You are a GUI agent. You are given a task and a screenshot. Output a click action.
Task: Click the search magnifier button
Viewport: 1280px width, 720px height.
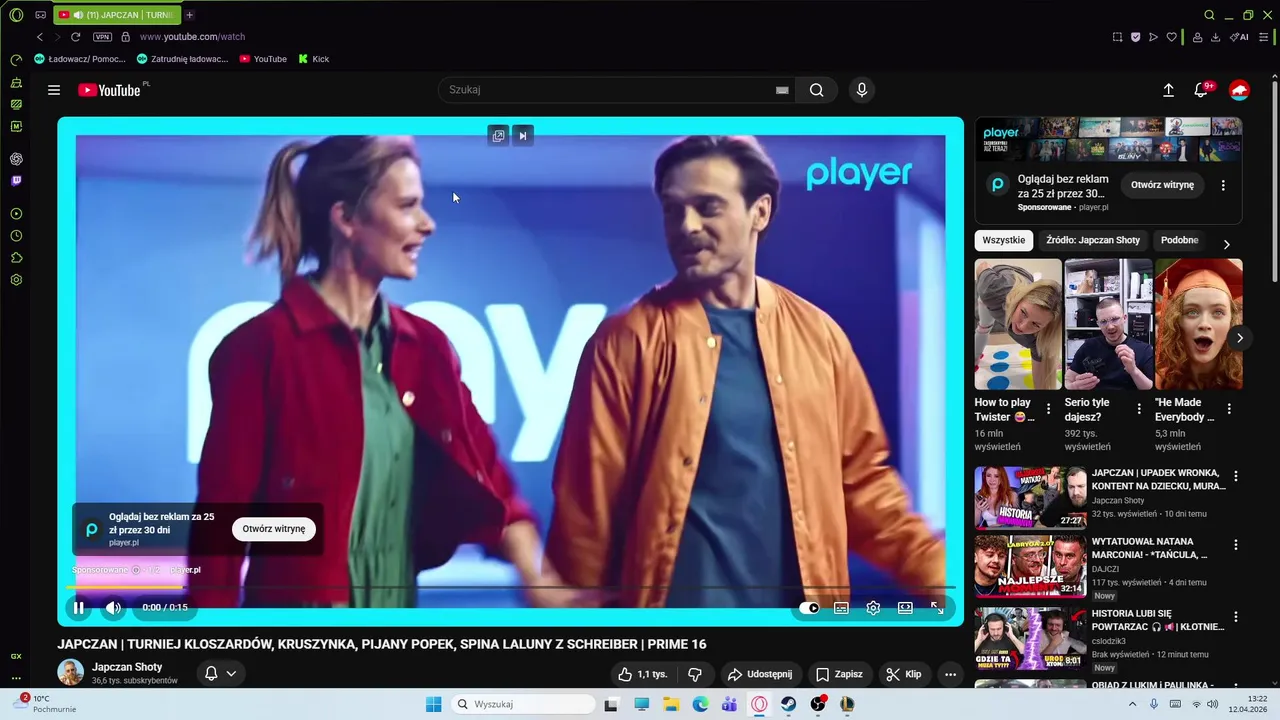coord(817,90)
